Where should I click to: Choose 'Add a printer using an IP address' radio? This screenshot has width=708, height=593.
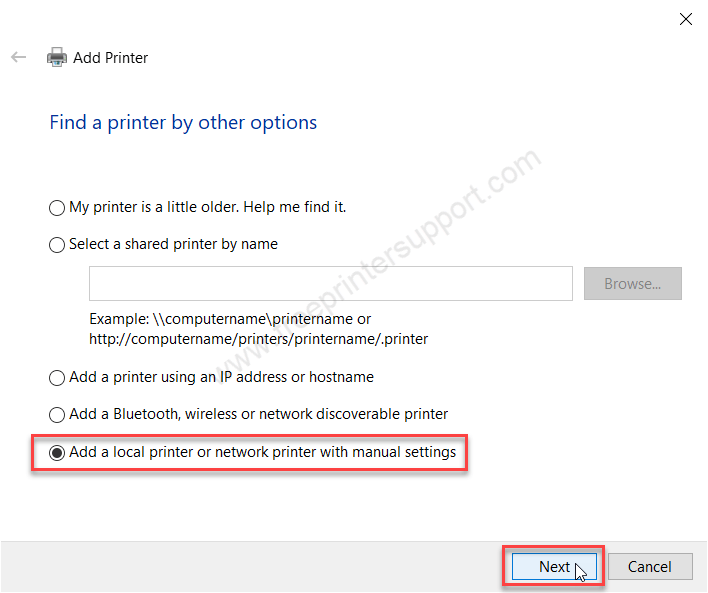point(56,378)
